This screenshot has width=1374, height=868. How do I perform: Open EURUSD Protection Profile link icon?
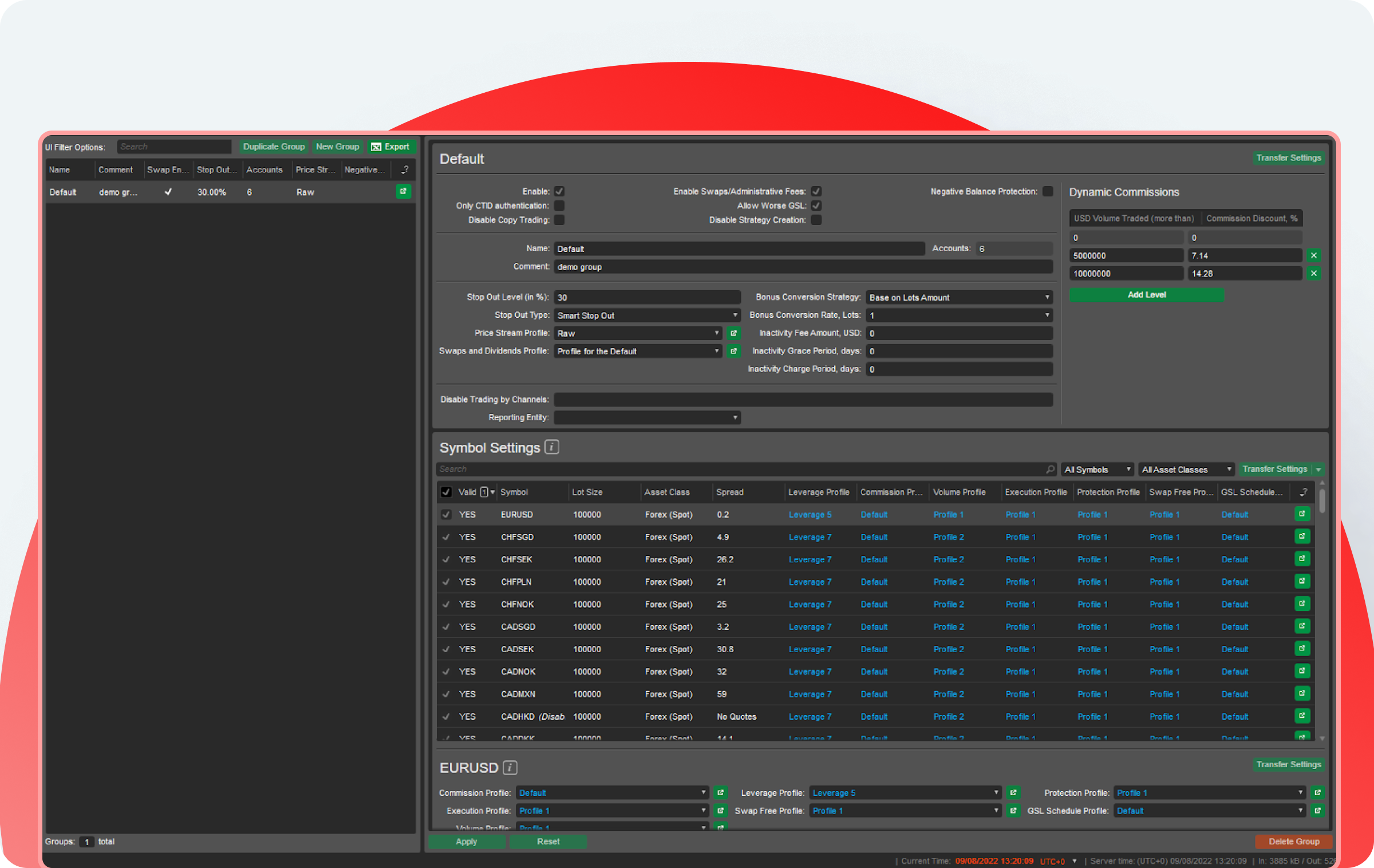point(1317,793)
